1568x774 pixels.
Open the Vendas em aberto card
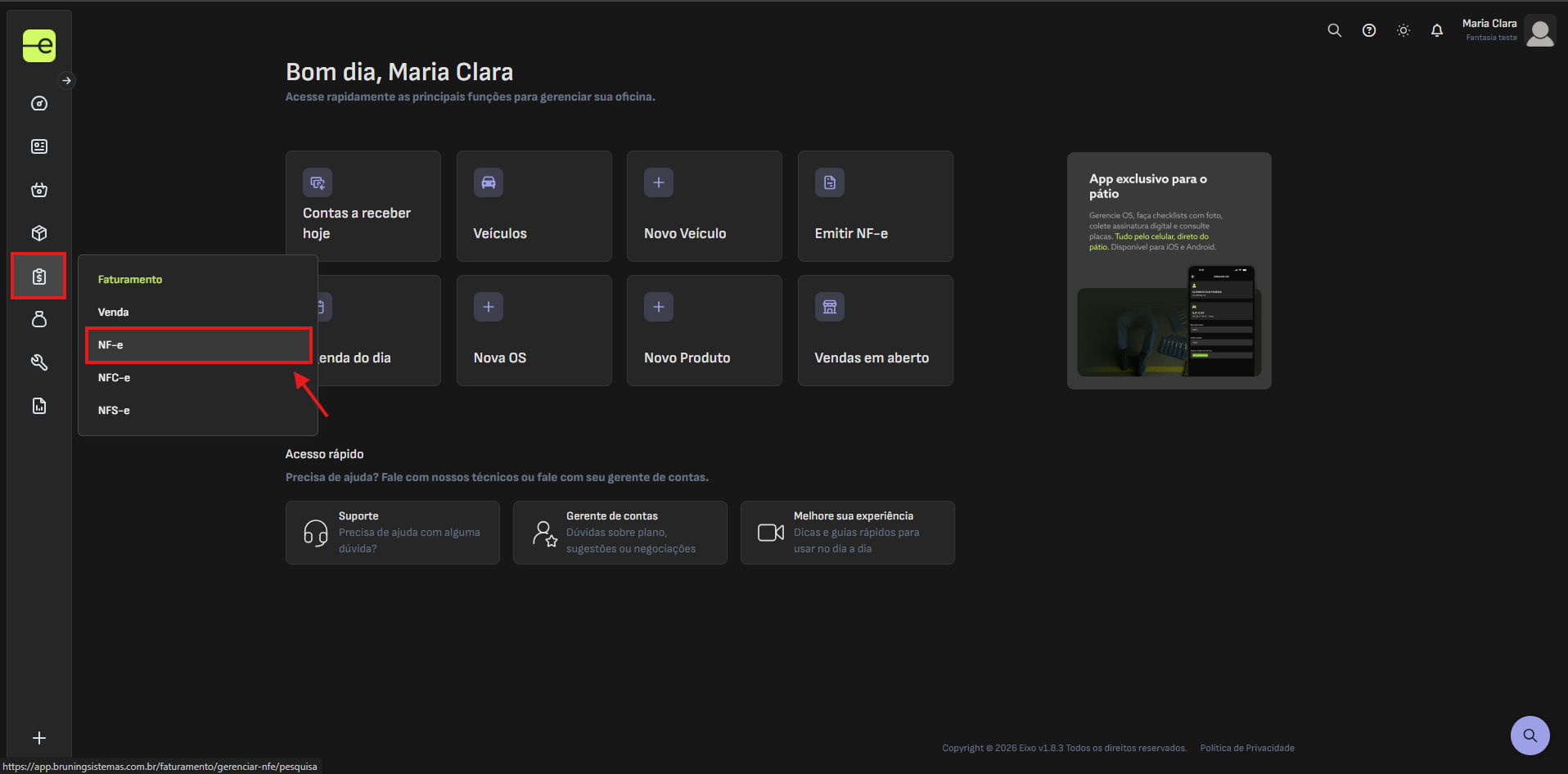pos(875,330)
